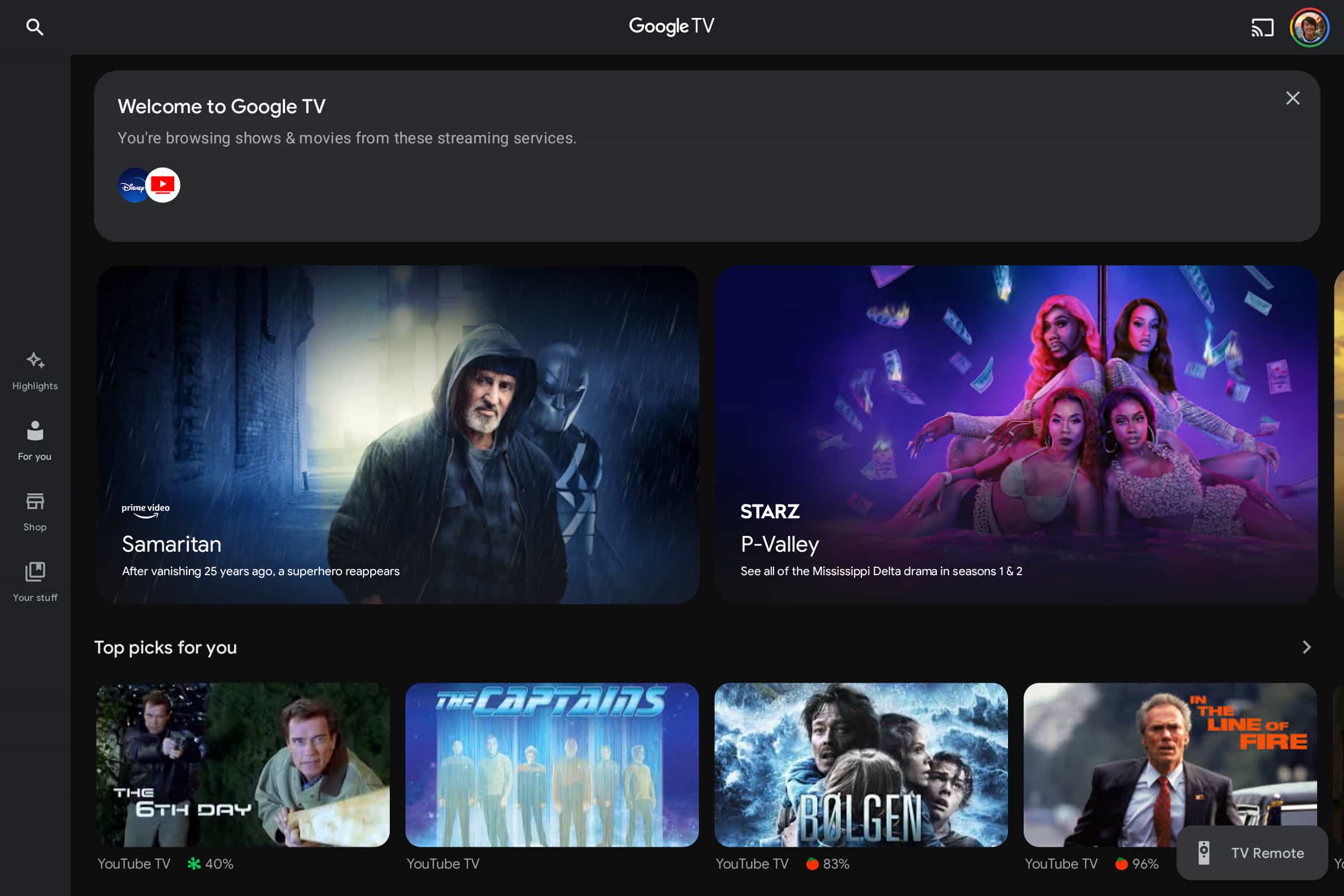Open the Shop section
This screenshot has width=1344, height=896.
point(35,511)
